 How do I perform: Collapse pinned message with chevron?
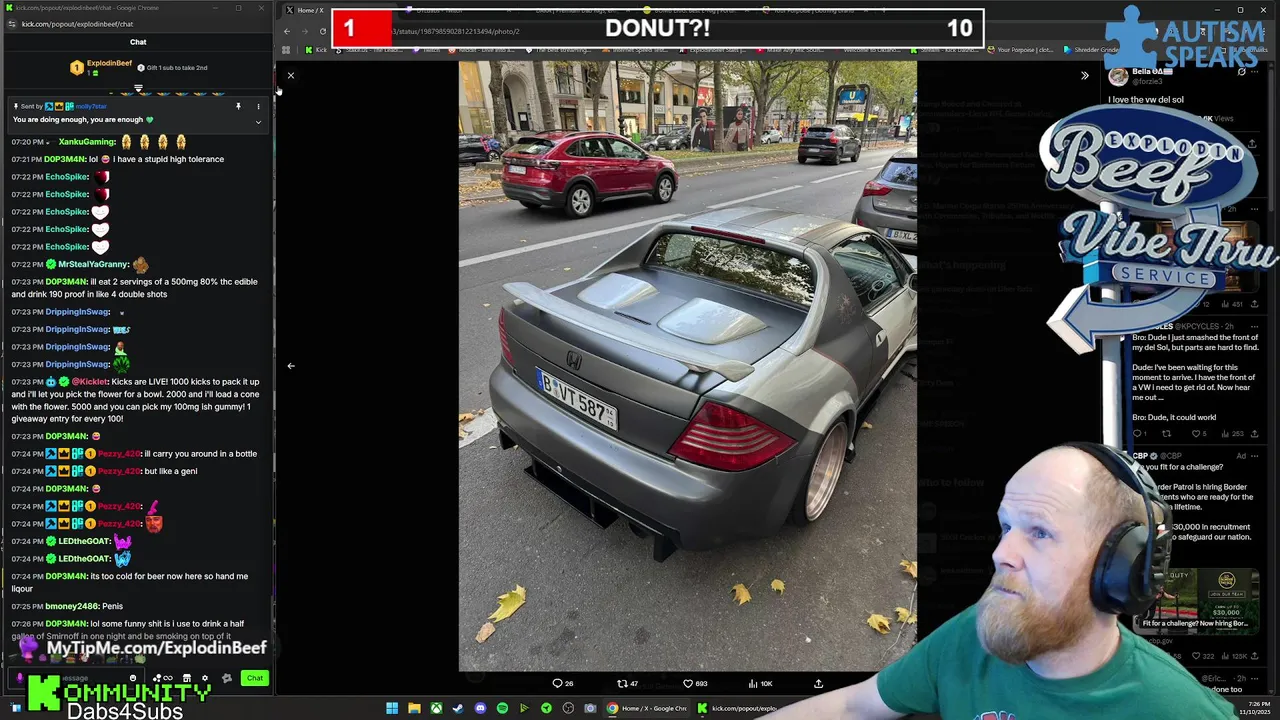[258, 122]
